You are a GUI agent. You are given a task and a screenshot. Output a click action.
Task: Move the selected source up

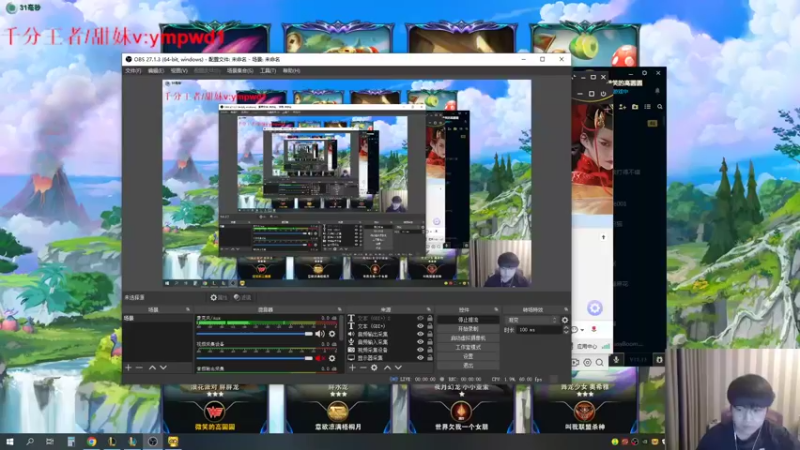387,367
